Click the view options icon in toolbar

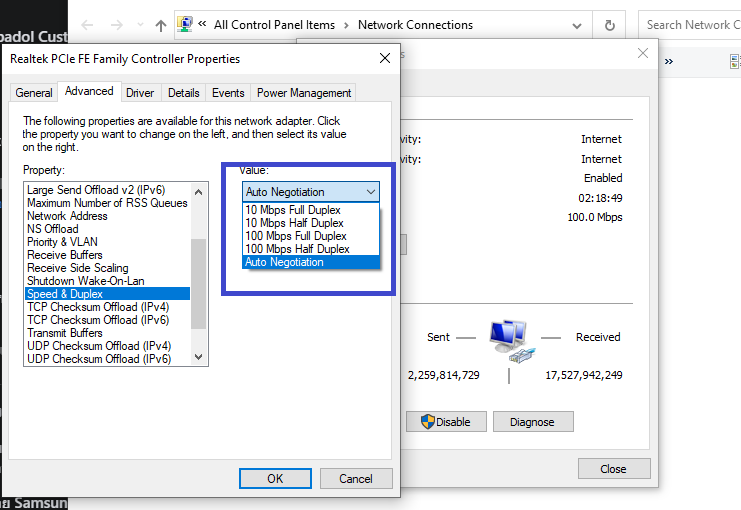click(x=735, y=61)
